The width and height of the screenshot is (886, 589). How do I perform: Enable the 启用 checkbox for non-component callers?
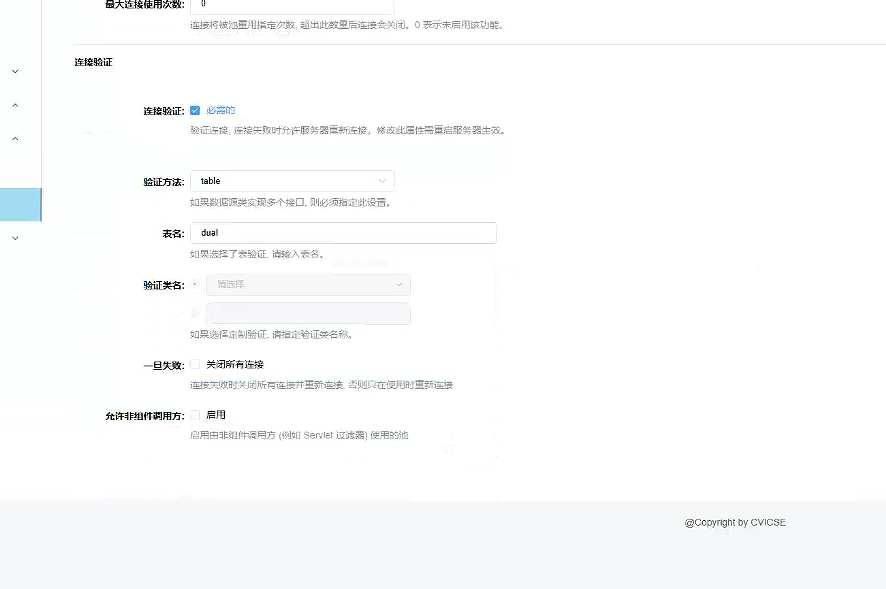(x=196, y=413)
